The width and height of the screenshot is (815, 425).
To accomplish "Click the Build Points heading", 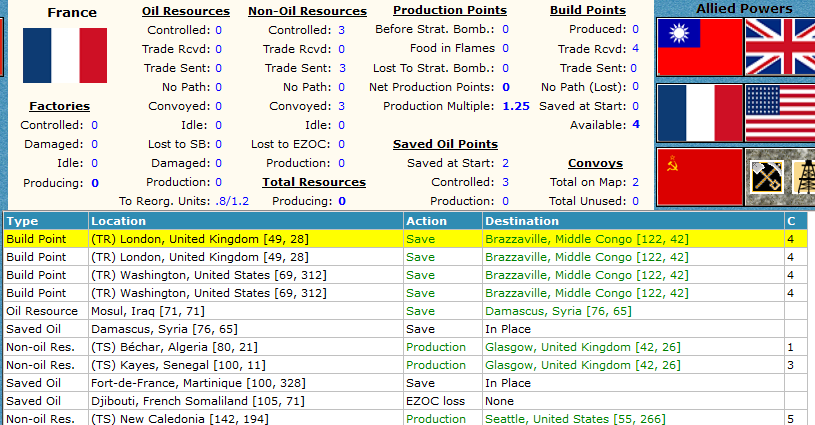I will point(588,10).
